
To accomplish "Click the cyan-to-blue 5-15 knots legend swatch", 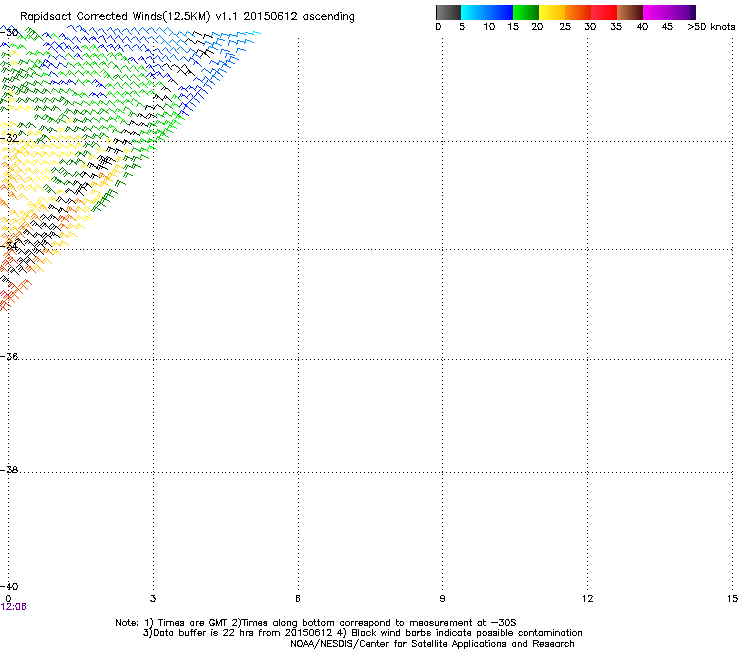I will [x=487, y=12].
